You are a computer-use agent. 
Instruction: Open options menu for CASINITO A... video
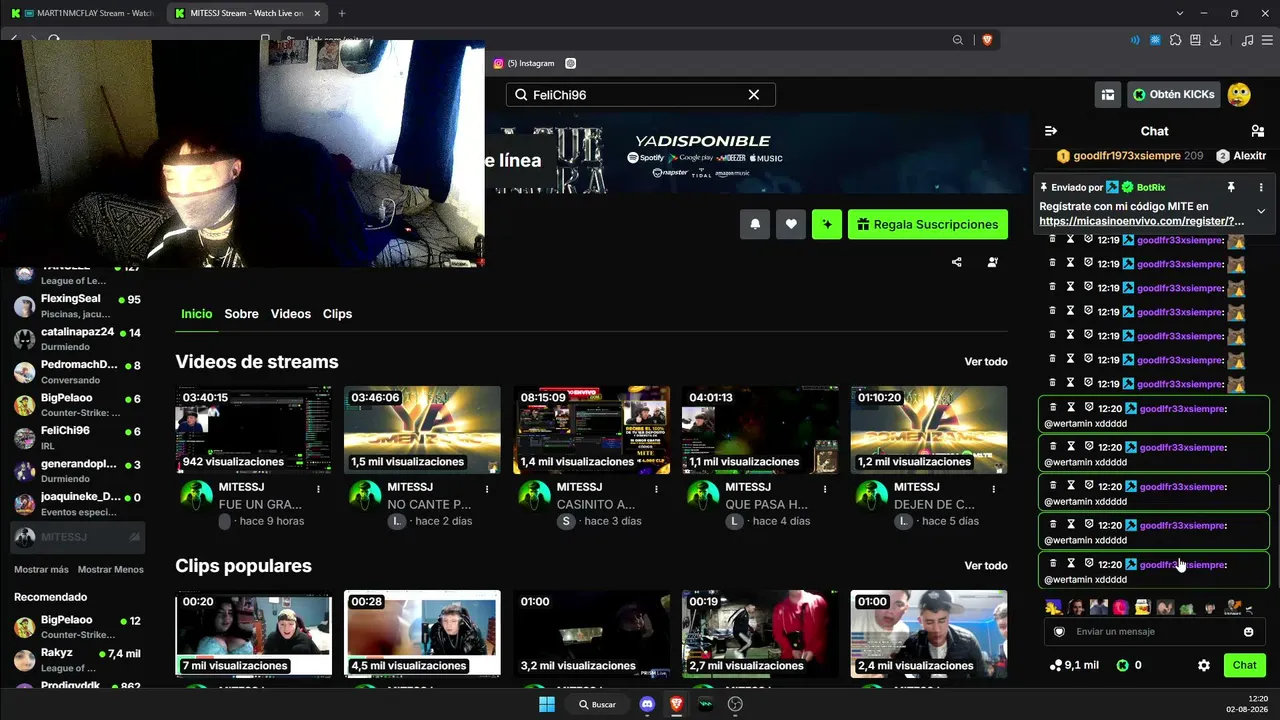(657, 489)
